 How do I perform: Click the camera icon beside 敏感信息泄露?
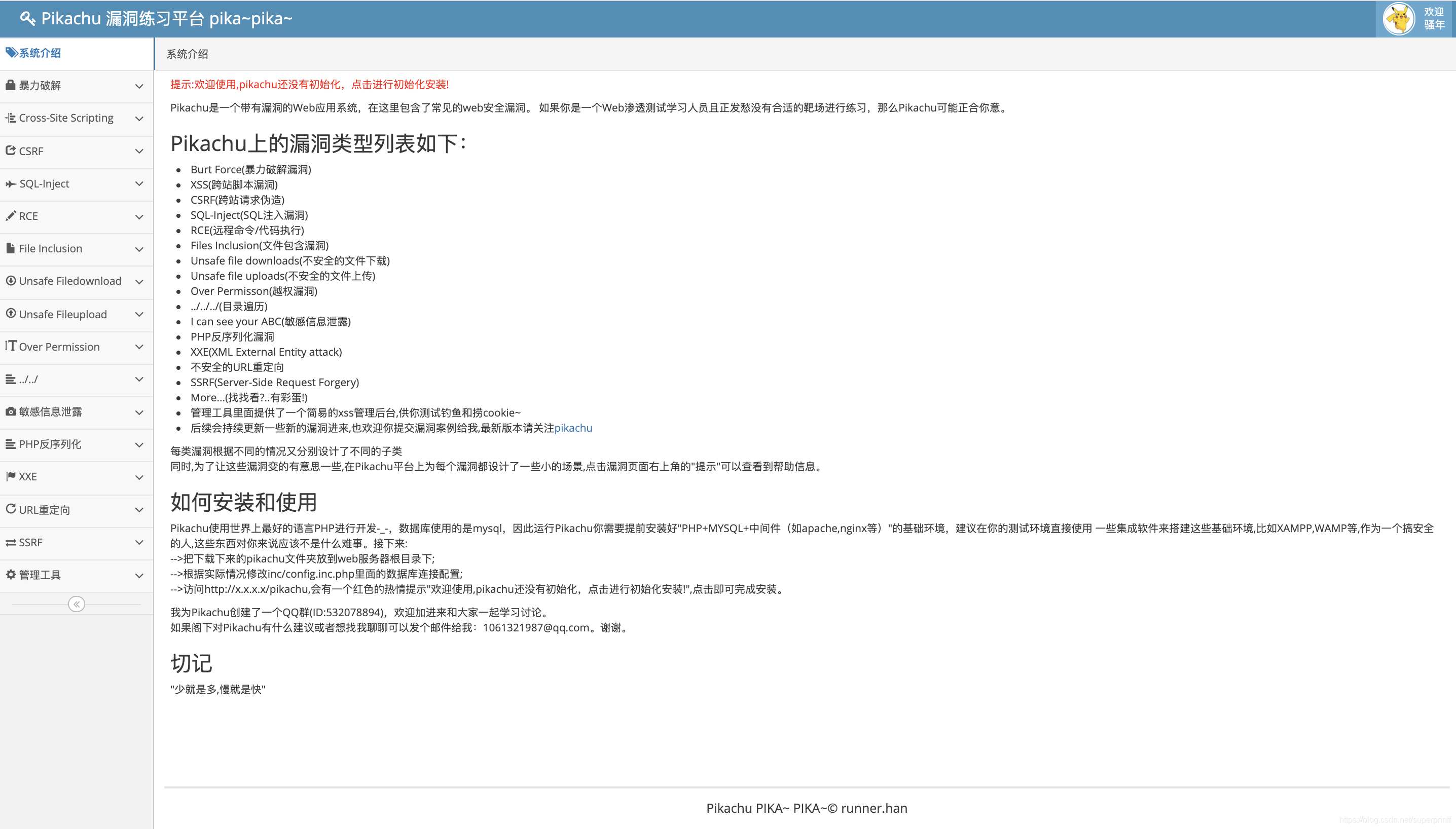pos(10,411)
